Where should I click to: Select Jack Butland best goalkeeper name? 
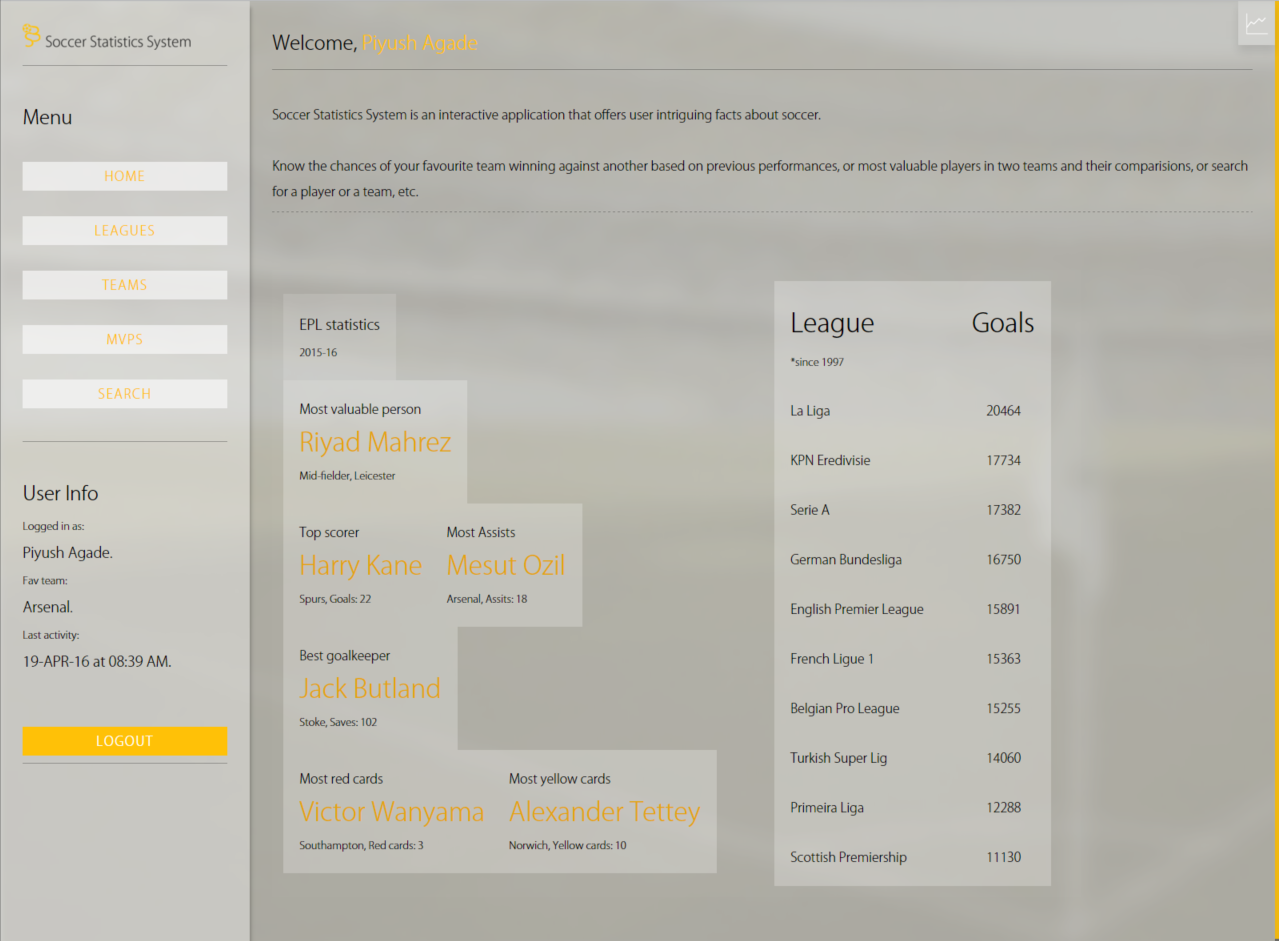(x=370, y=688)
